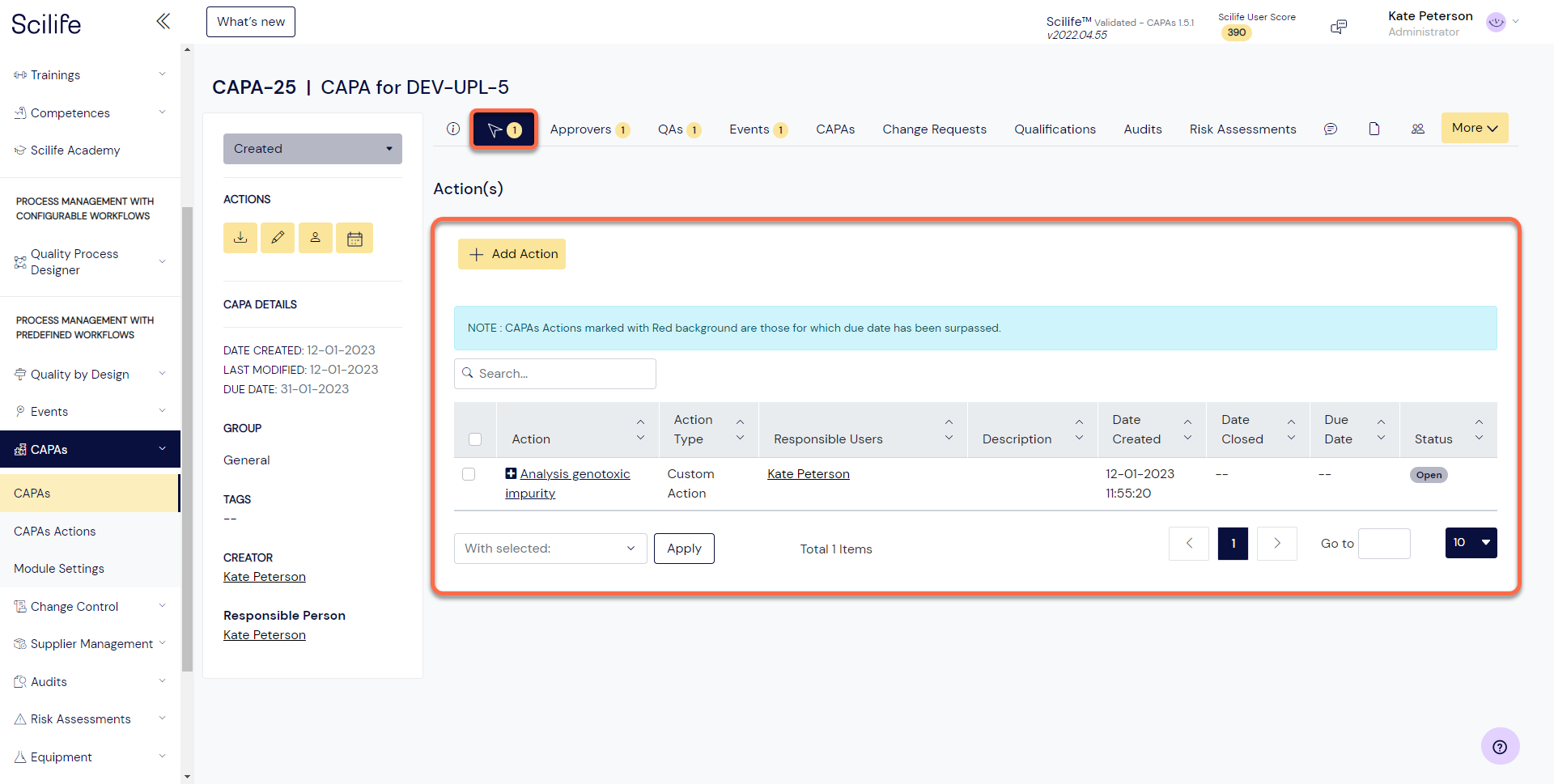Click the Audits sidebar icon
1554x784 pixels.
point(20,681)
